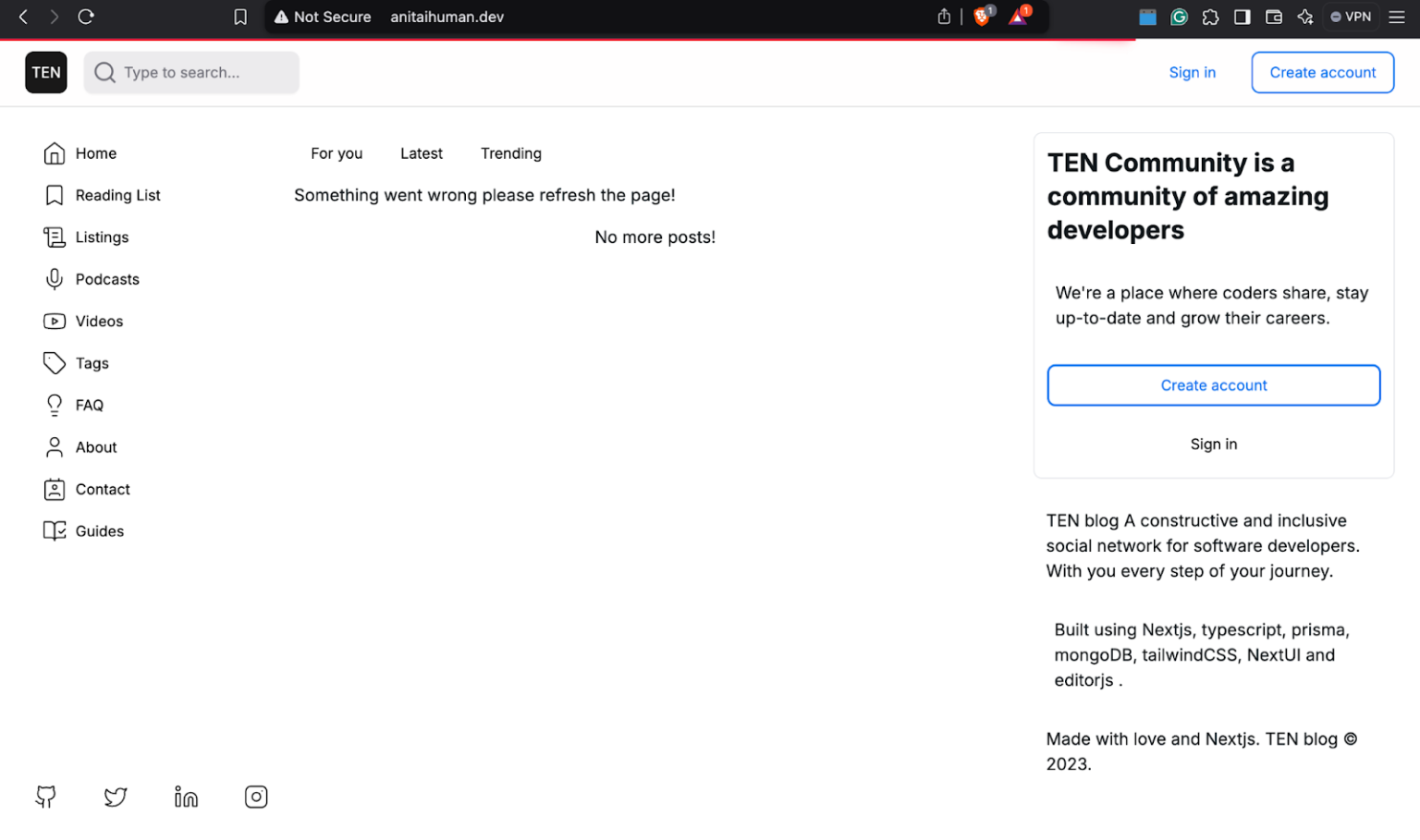The image size is (1420, 840).
Task: Open the Instagram icon
Action: pyautogui.click(x=256, y=797)
